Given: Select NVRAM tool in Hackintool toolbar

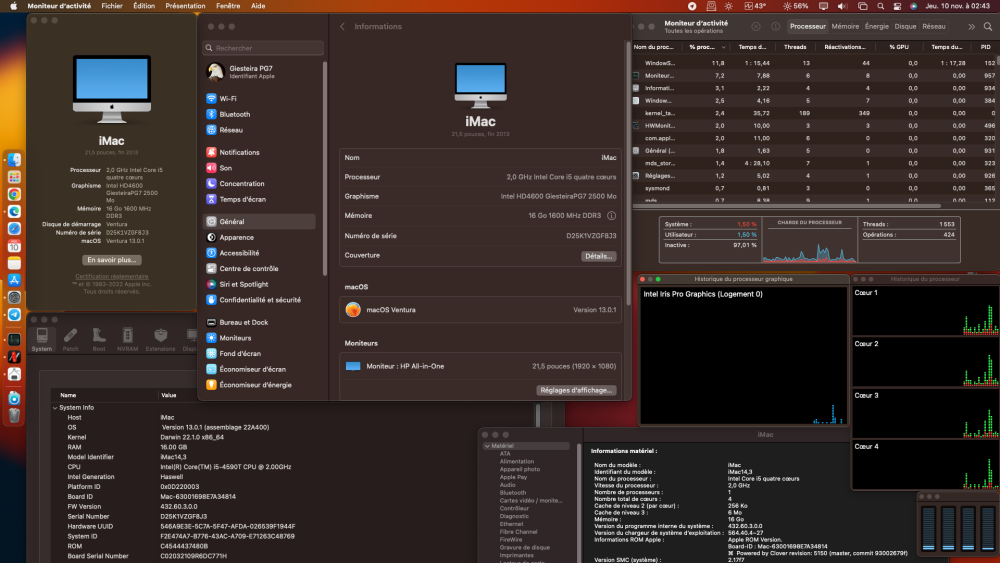Looking at the screenshot, I should (x=128, y=339).
